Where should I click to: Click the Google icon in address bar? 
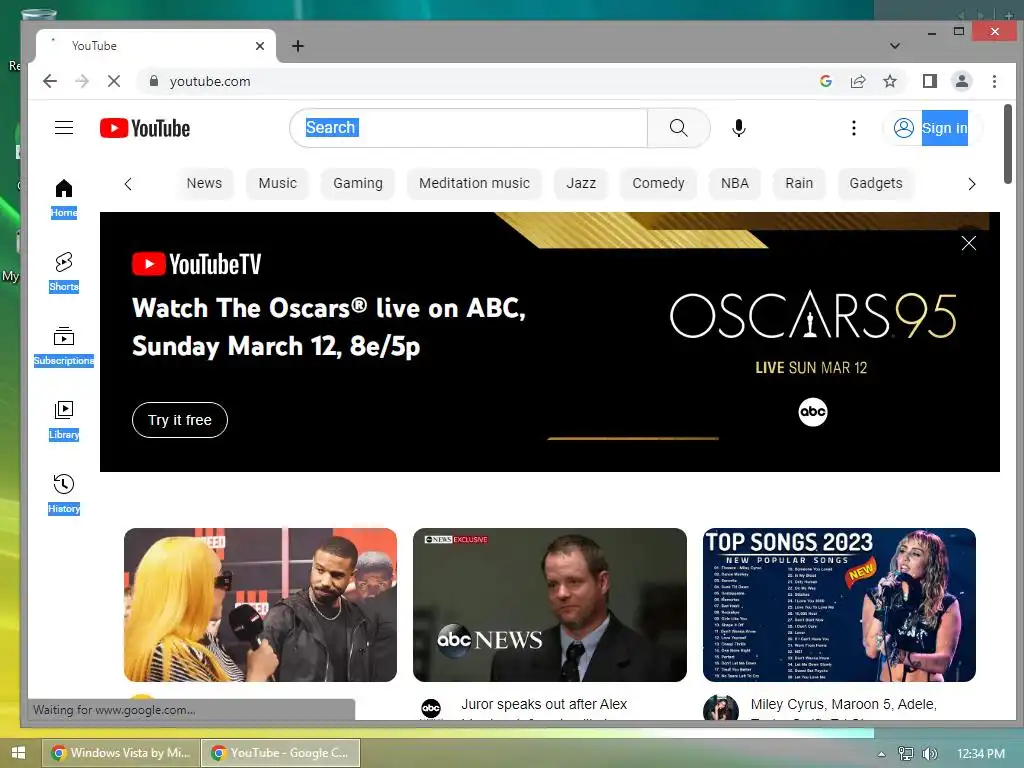(x=825, y=81)
